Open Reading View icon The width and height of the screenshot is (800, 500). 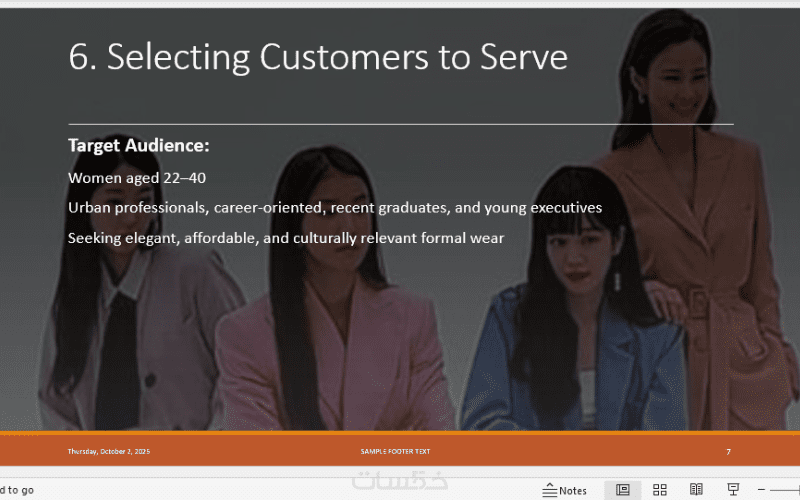coord(696,490)
